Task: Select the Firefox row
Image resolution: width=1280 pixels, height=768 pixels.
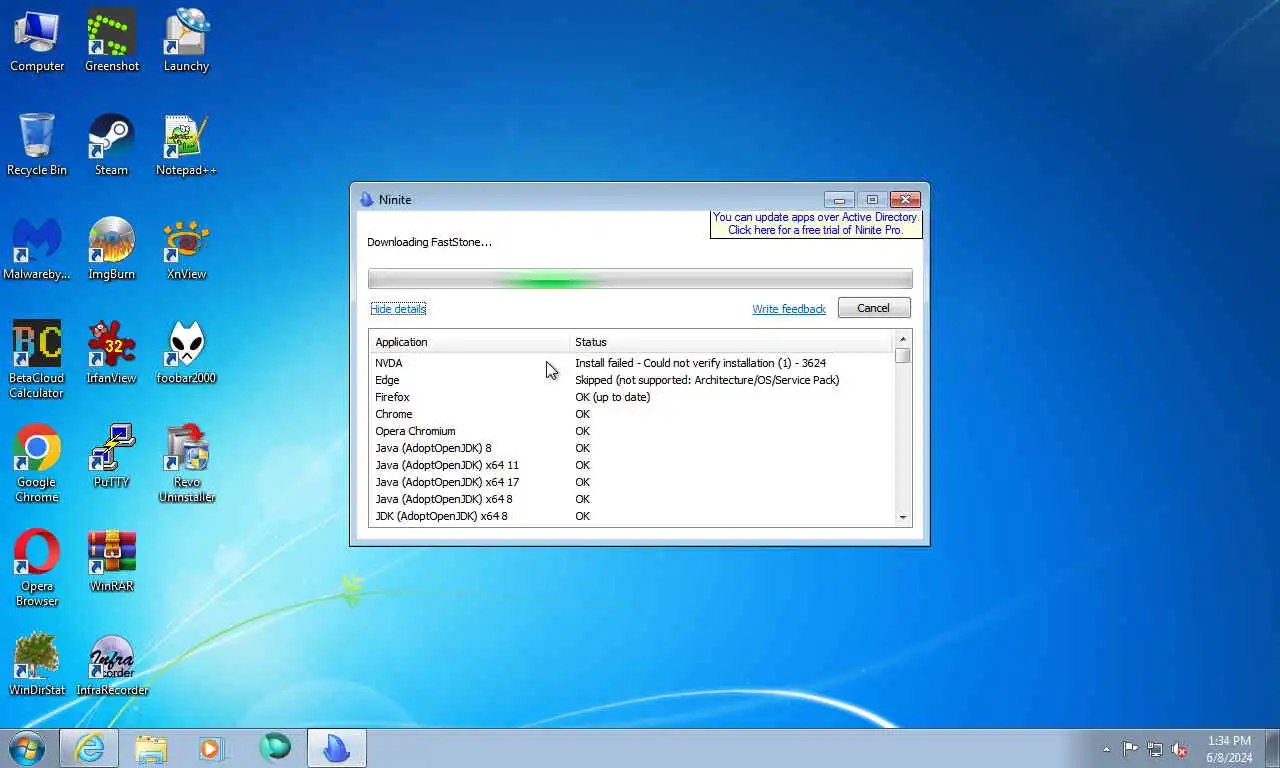Action: click(x=631, y=397)
